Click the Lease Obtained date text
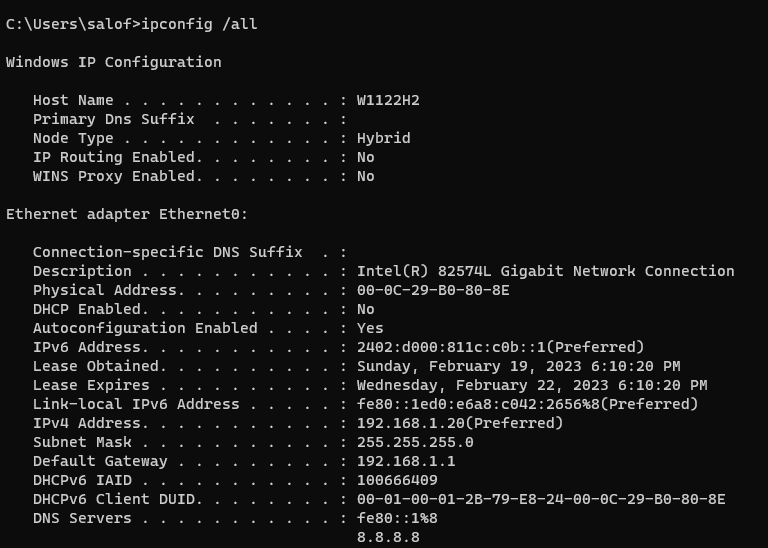The image size is (768, 548). (518, 366)
